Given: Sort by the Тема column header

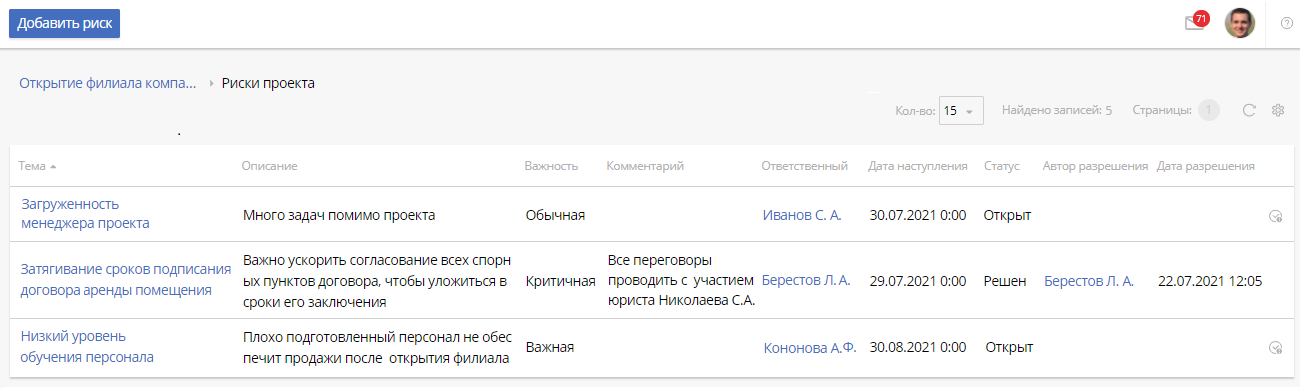Looking at the screenshot, I should click(x=37, y=166).
